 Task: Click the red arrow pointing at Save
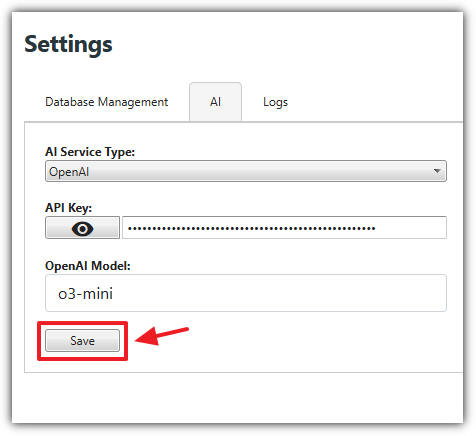tap(162, 336)
